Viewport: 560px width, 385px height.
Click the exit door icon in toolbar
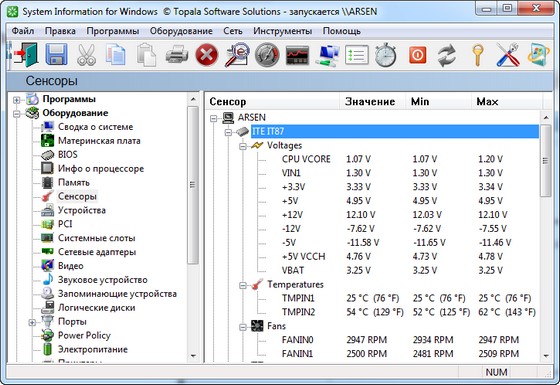pyautogui.click(x=26, y=55)
